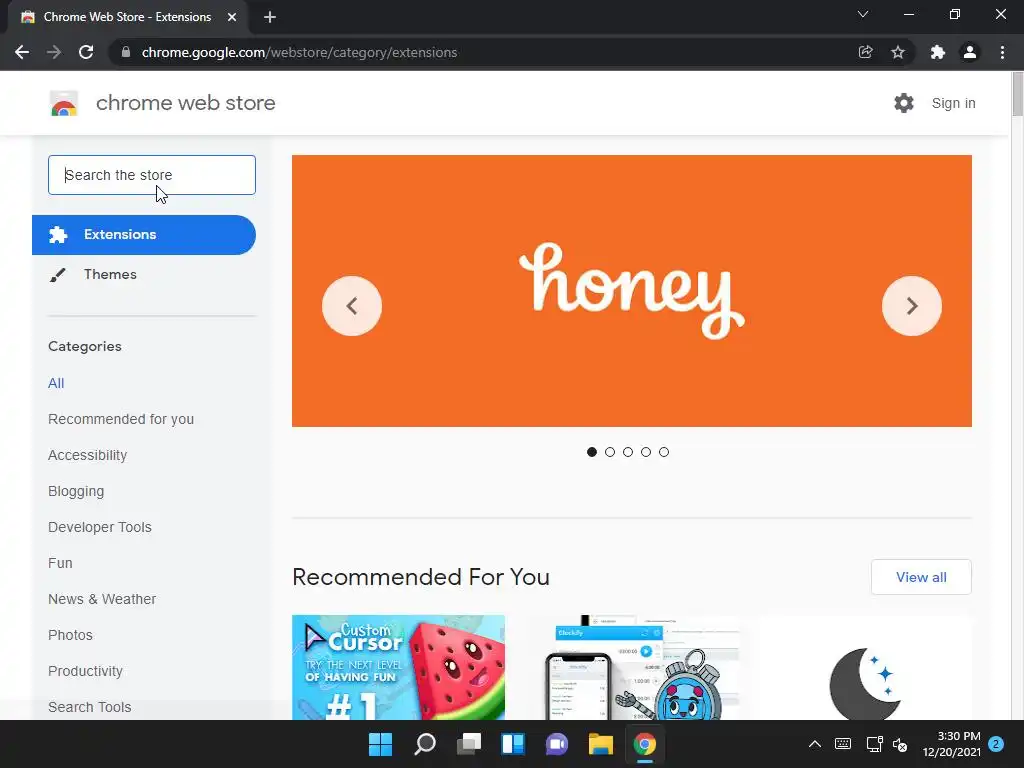Open the Search Tools category
This screenshot has width=1024, height=768.
pyautogui.click(x=89, y=707)
